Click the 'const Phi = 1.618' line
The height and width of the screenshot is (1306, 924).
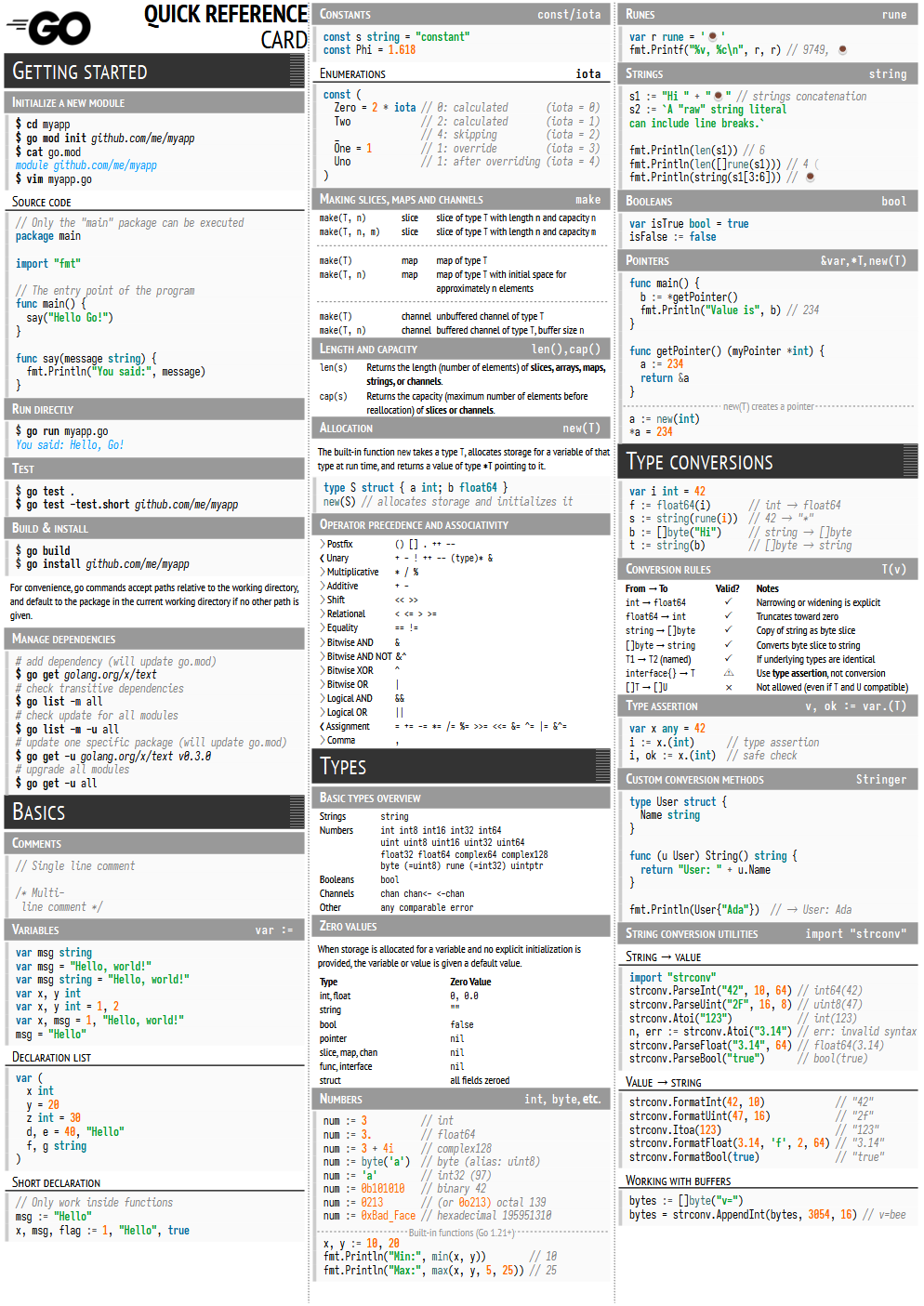click(369, 50)
